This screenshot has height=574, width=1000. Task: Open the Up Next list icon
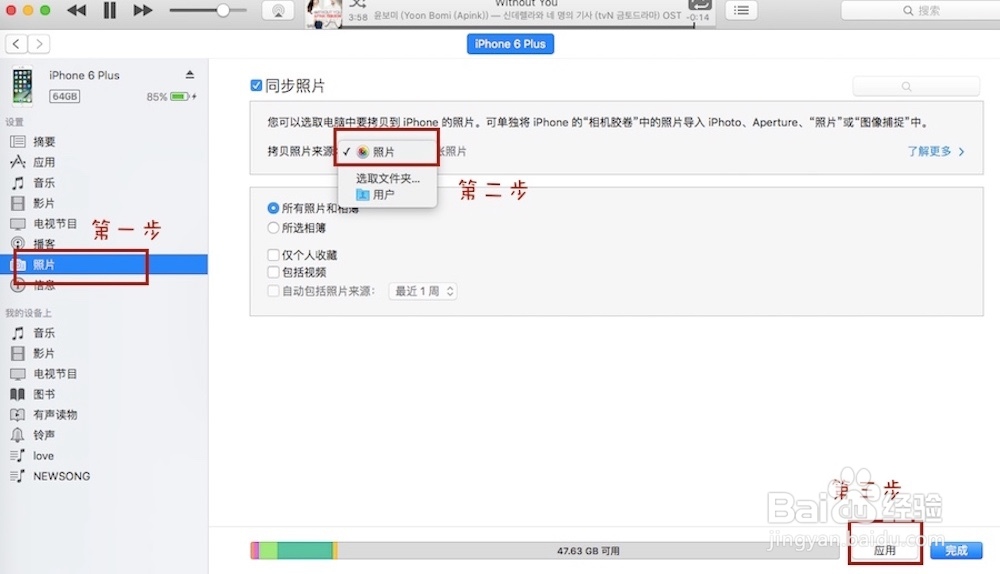[x=741, y=10]
